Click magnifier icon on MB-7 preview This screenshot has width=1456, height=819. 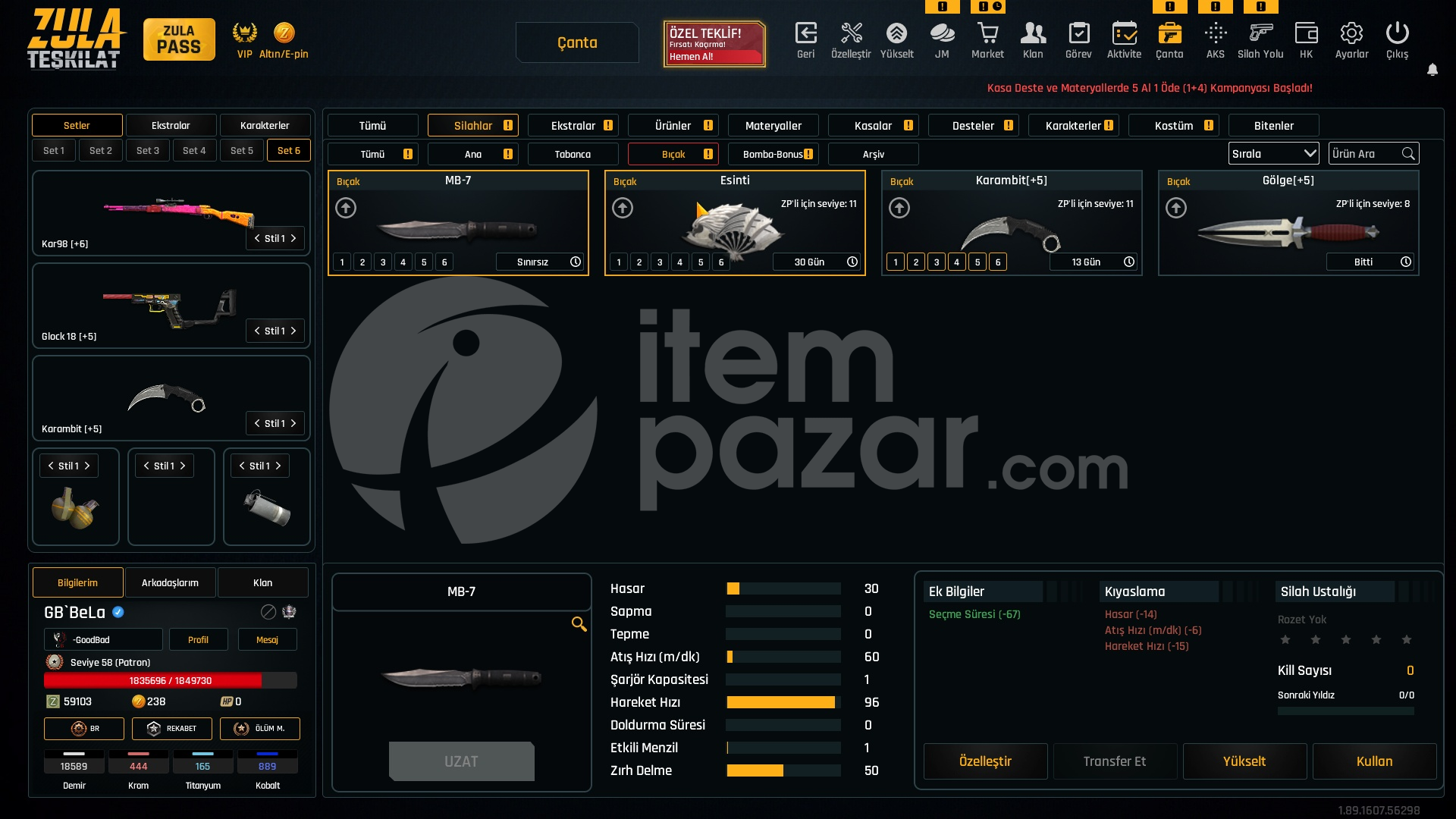[579, 624]
